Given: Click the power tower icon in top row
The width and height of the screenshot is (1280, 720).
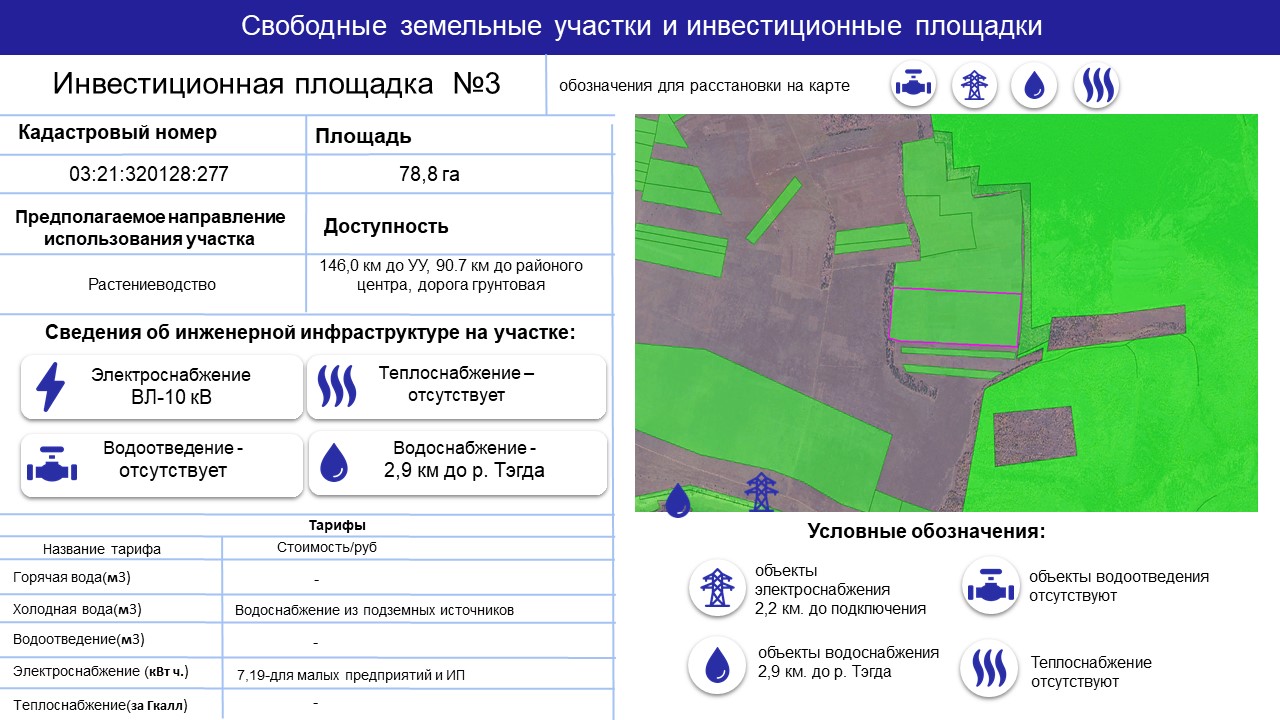Looking at the screenshot, I should (x=973, y=86).
